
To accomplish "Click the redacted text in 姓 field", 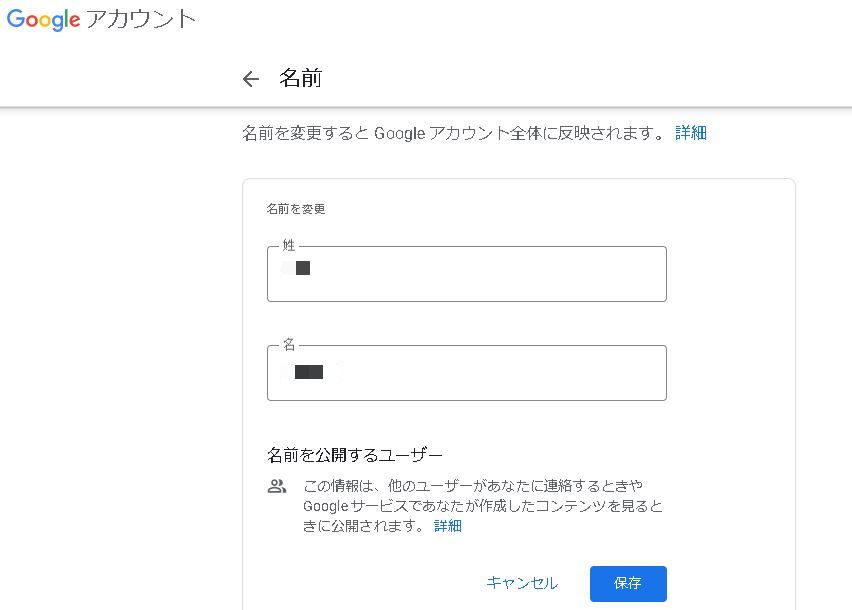I will (297, 268).
